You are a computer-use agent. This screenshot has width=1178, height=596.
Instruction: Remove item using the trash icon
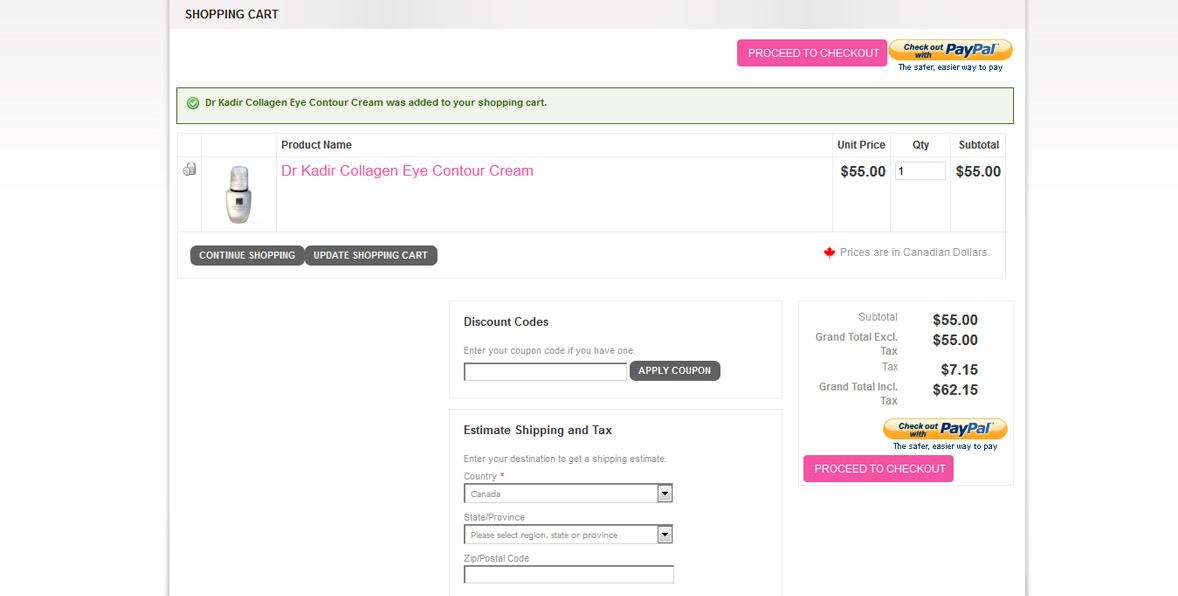click(x=189, y=169)
